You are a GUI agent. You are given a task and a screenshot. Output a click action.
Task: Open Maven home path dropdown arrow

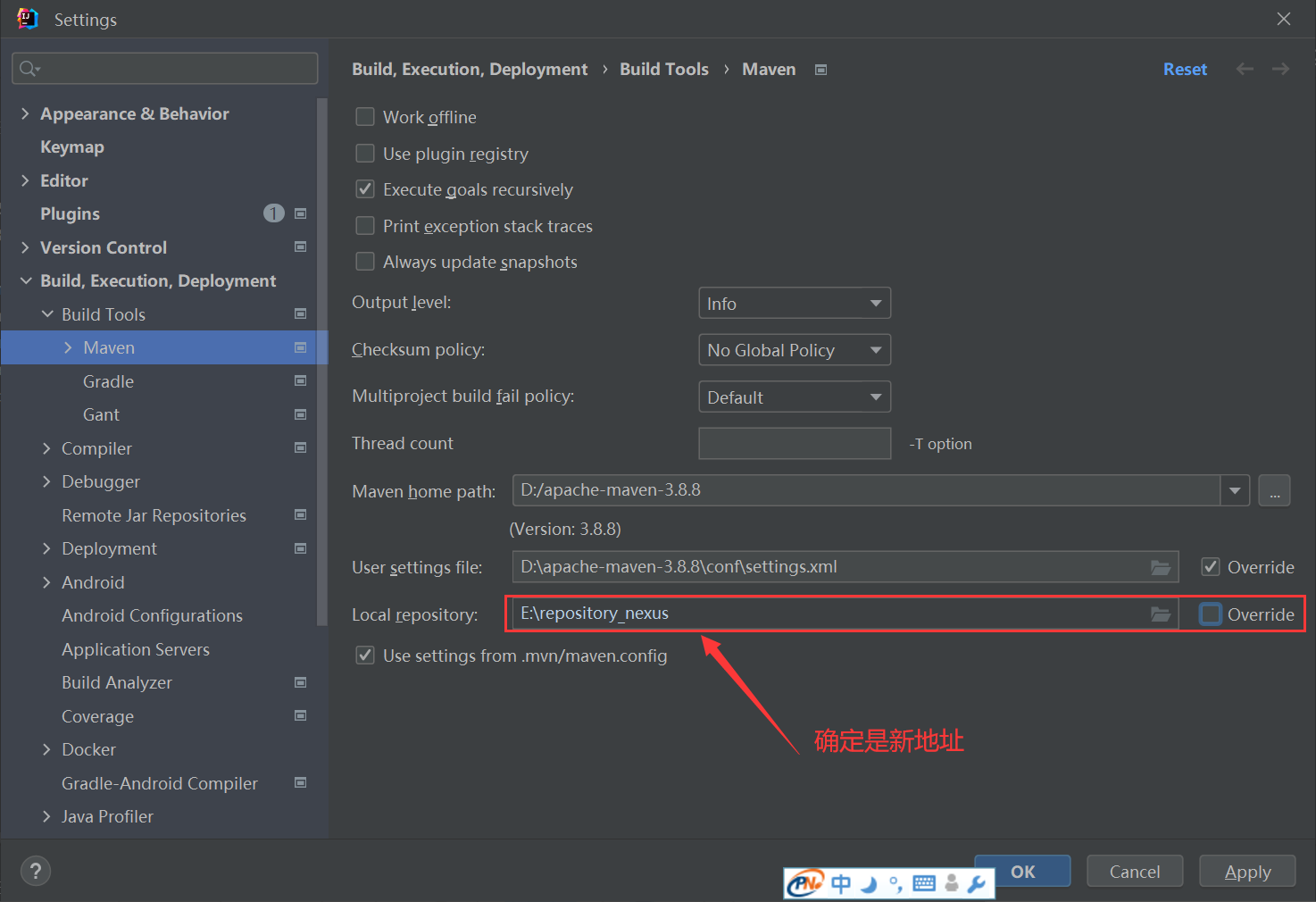(1235, 490)
